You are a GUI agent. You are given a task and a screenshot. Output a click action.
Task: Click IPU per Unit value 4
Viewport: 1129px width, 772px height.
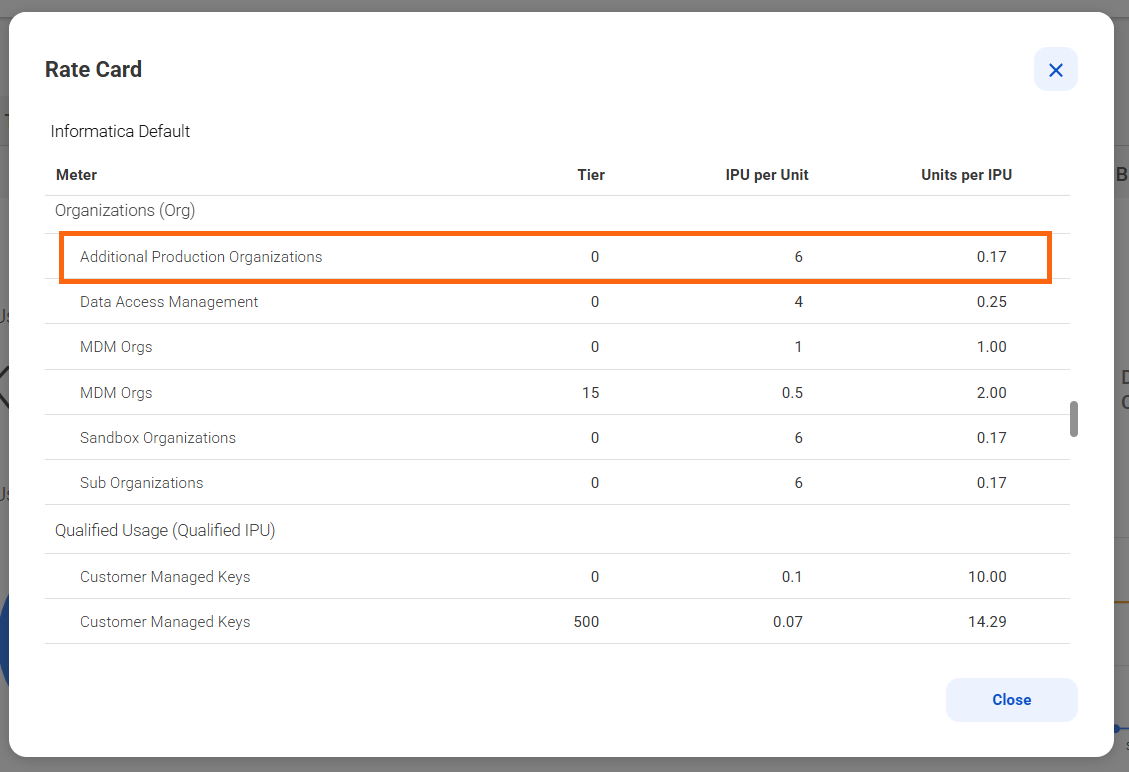coord(799,302)
